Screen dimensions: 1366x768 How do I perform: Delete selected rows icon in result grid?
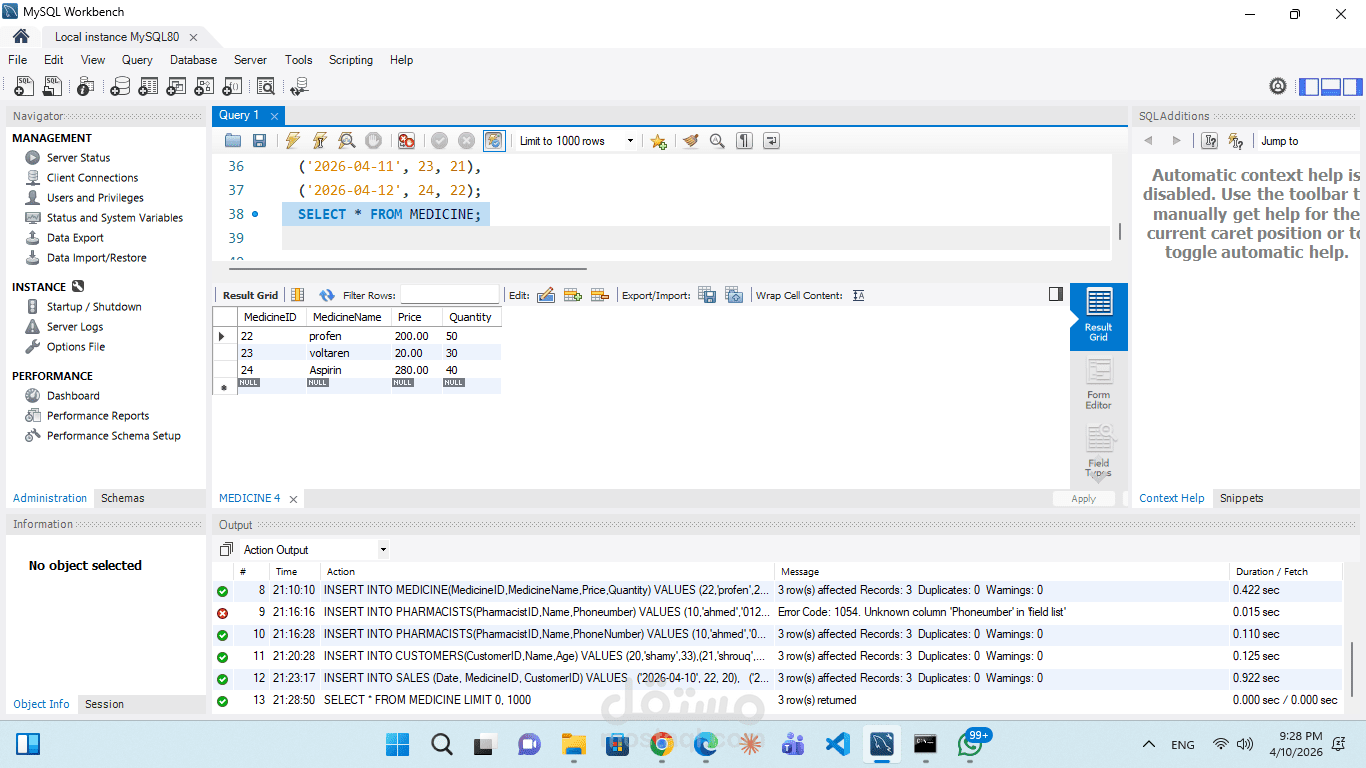click(x=600, y=295)
